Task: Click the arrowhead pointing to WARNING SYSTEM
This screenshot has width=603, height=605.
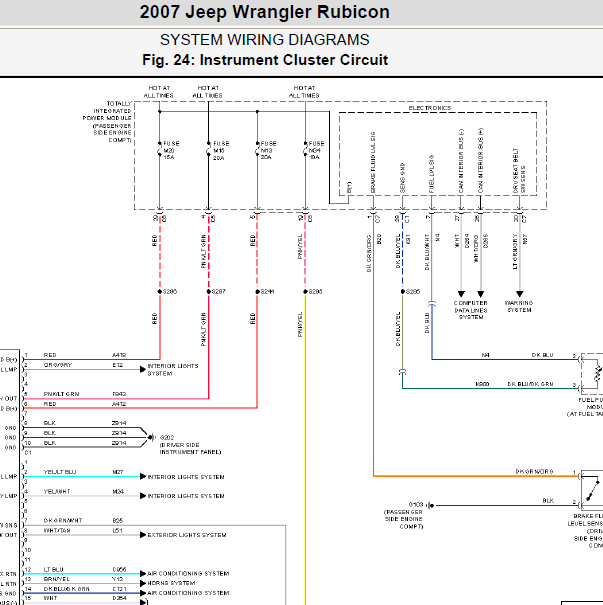Action: point(520,294)
